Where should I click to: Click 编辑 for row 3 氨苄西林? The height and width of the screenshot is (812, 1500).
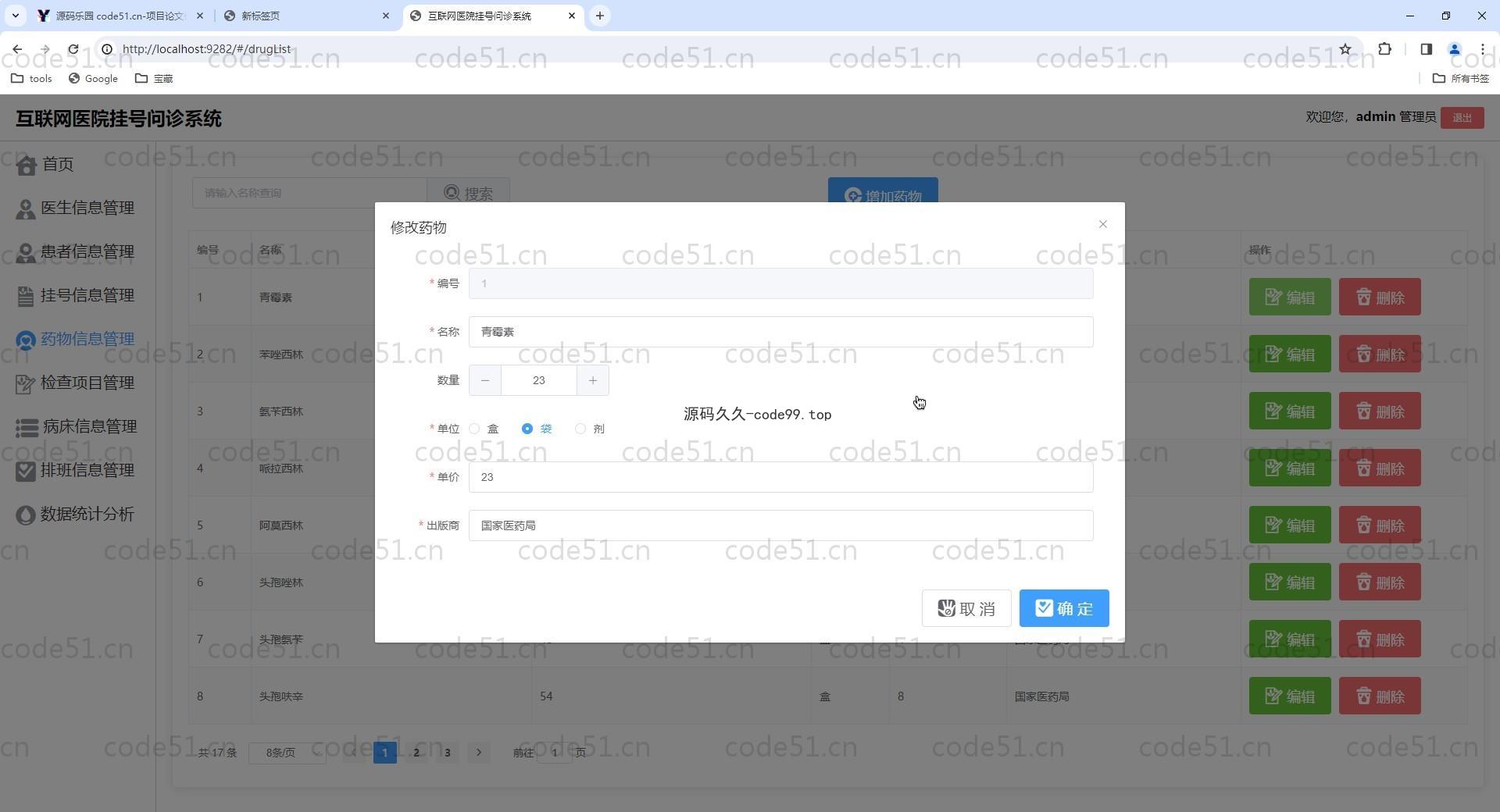(1289, 411)
